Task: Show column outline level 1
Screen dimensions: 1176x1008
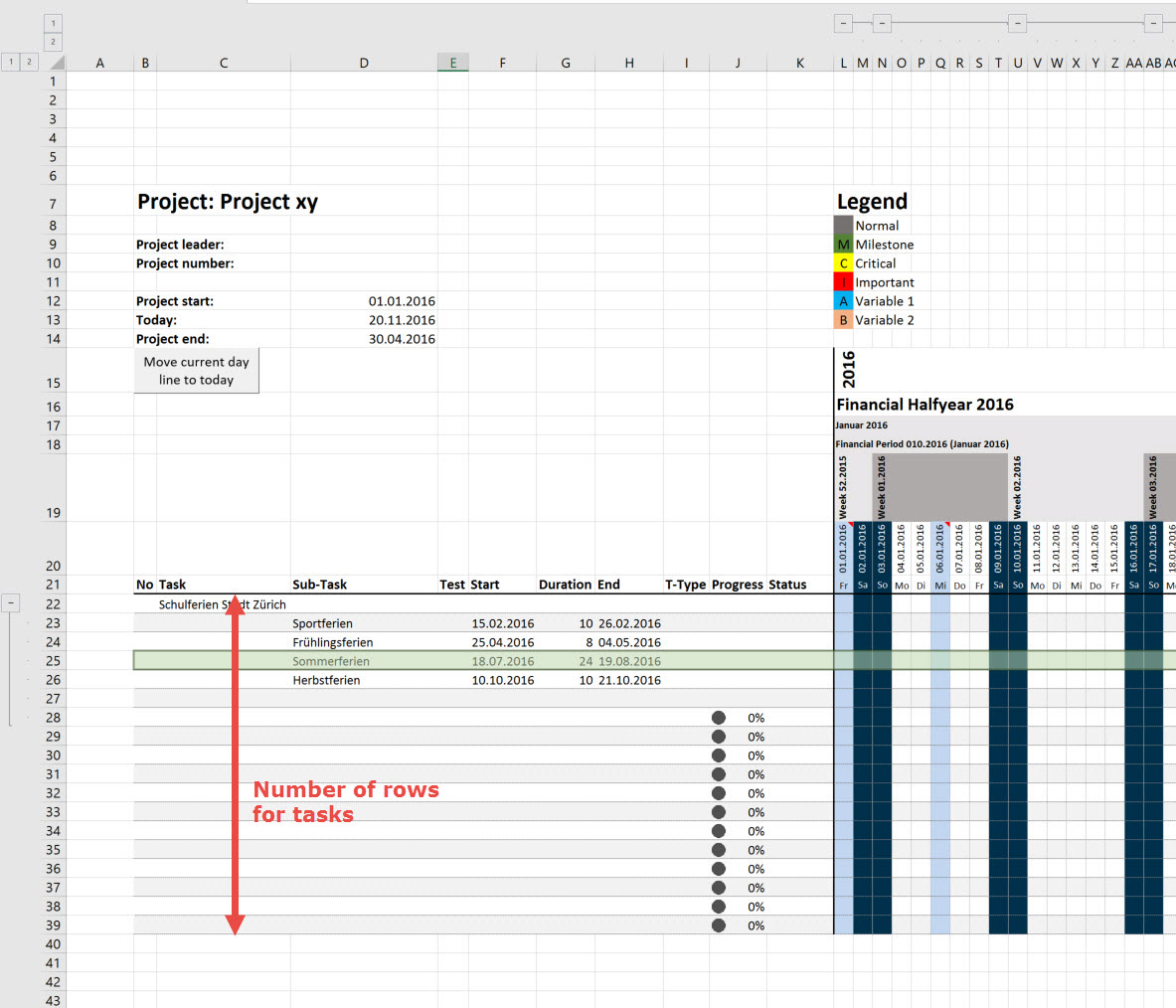Action: tap(54, 23)
